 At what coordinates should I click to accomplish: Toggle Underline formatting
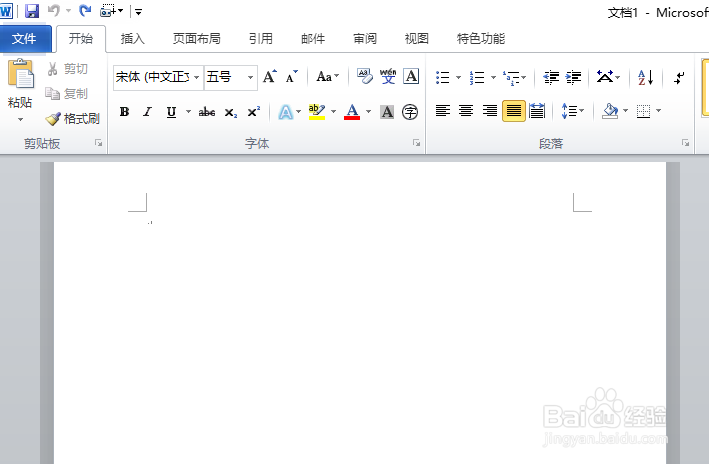171,112
